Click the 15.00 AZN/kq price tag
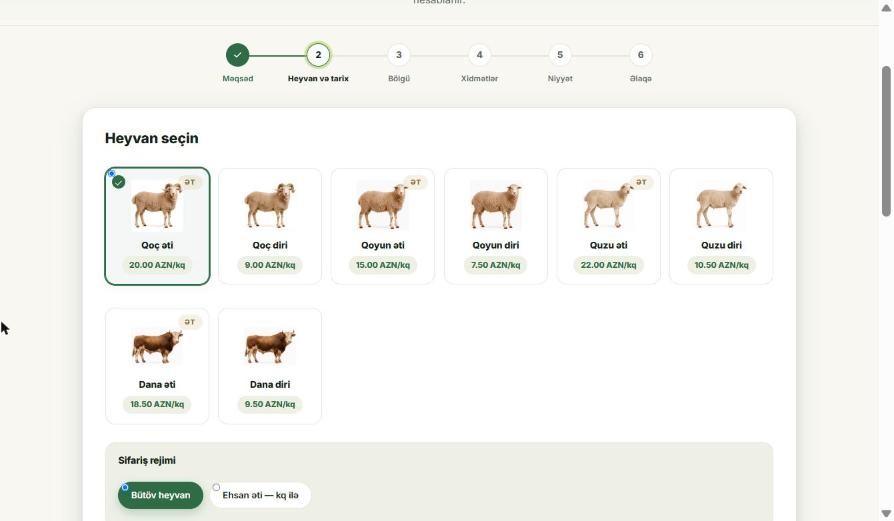This screenshot has height=521, width=894. tap(383, 265)
